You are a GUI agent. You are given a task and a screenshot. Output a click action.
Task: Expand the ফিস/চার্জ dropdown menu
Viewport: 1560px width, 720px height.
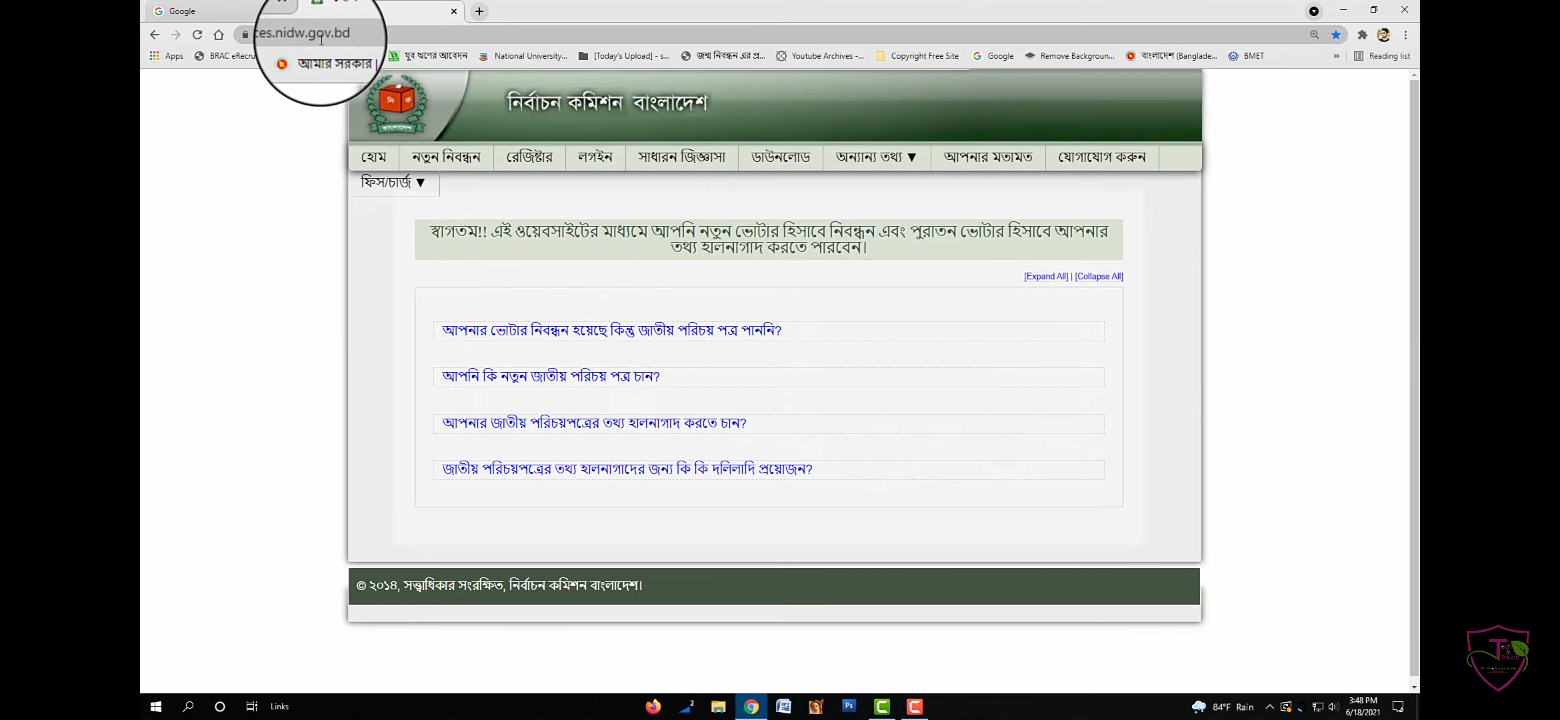393,182
